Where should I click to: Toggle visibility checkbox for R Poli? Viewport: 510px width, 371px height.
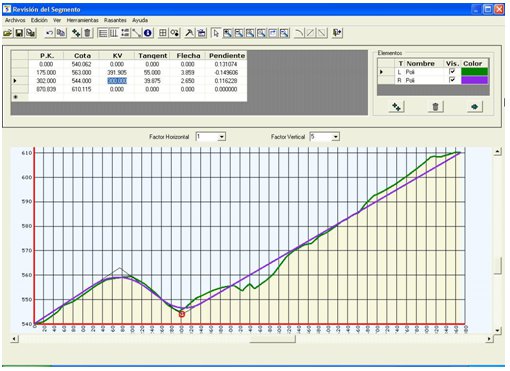tap(452, 80)
